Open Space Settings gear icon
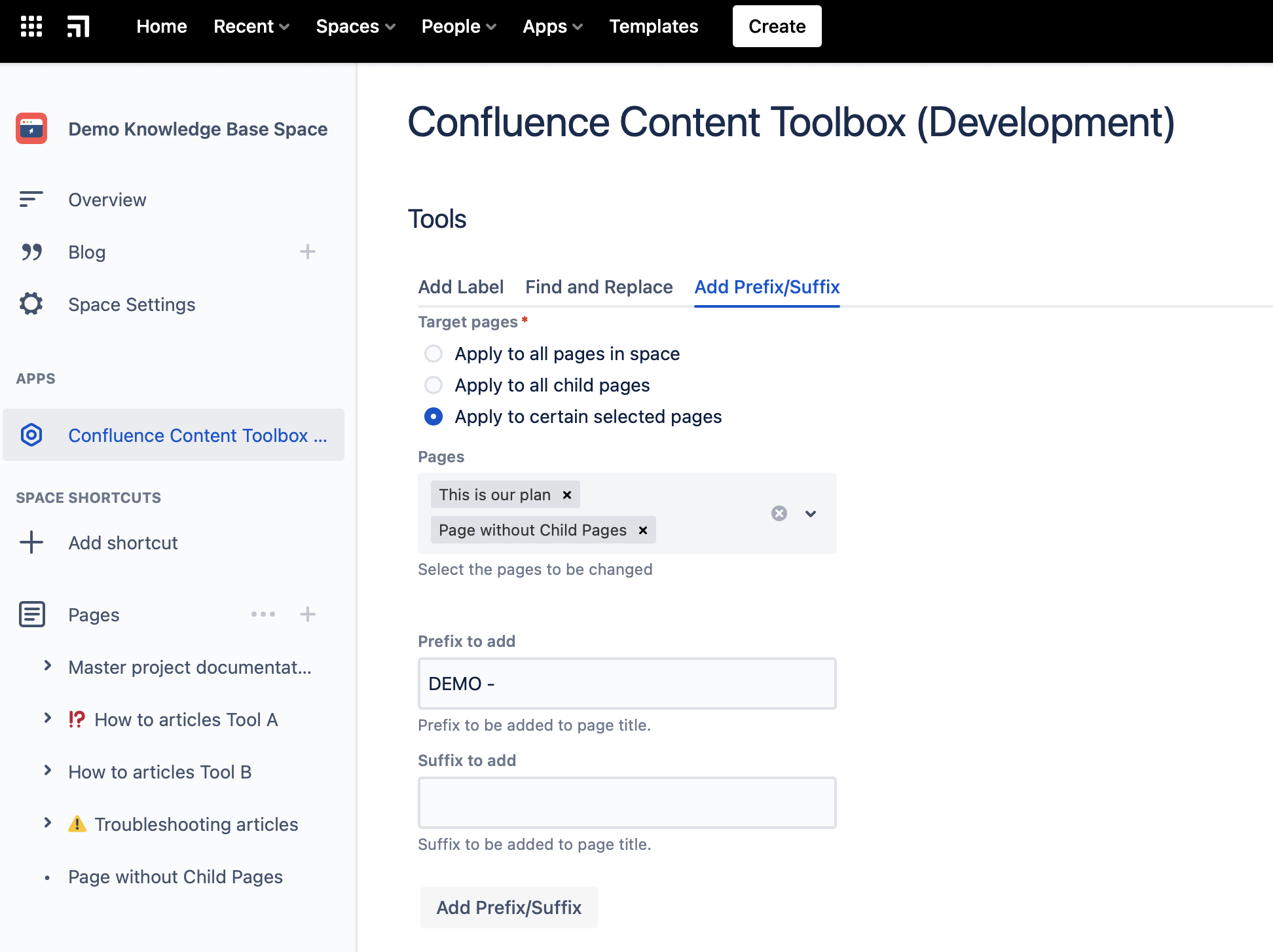 [x=31, y=304]
